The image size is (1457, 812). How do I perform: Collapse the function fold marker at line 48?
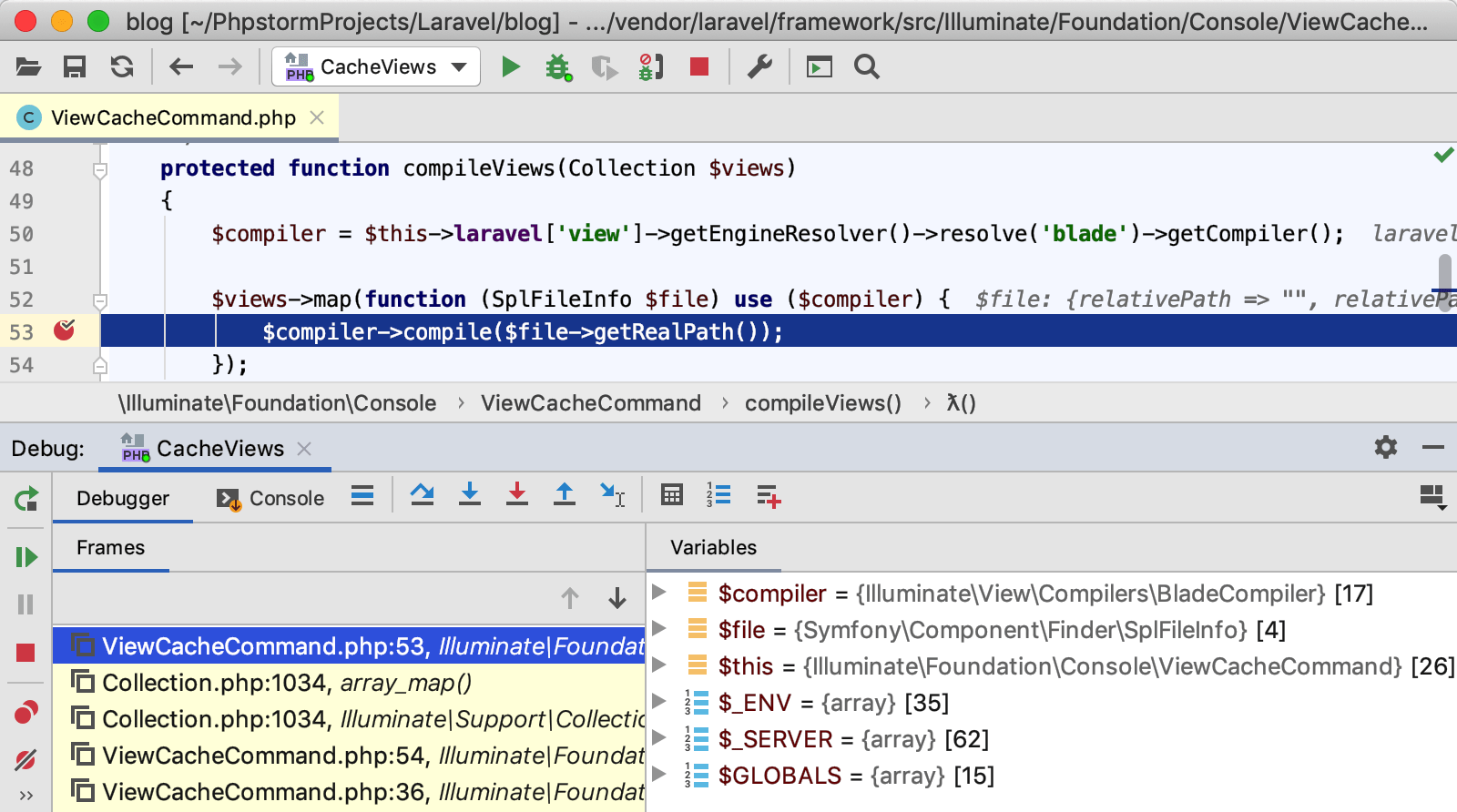pos(100,170)
